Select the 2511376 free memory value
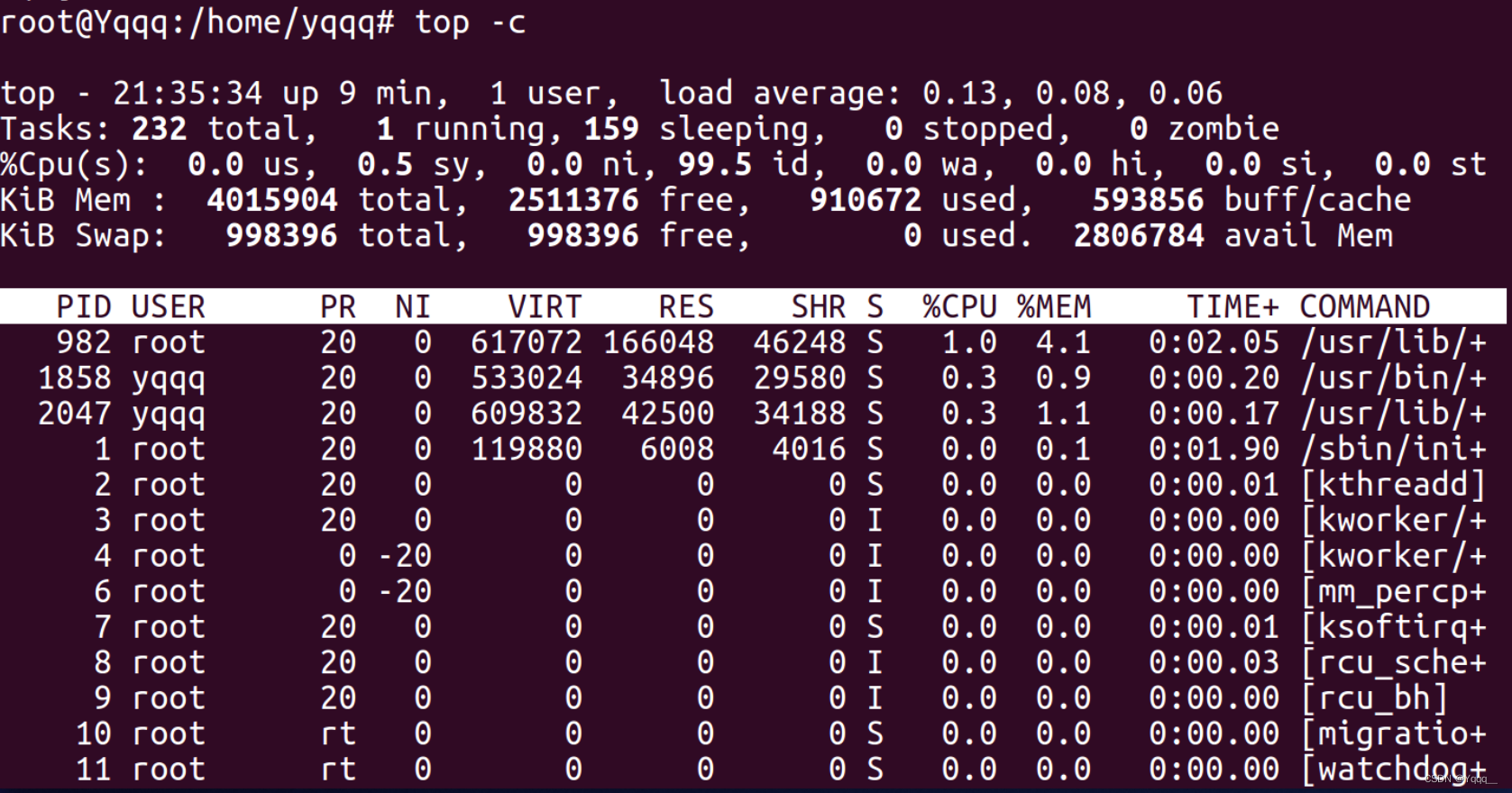This screenshot has height=793, width=1512. (573, 200)
